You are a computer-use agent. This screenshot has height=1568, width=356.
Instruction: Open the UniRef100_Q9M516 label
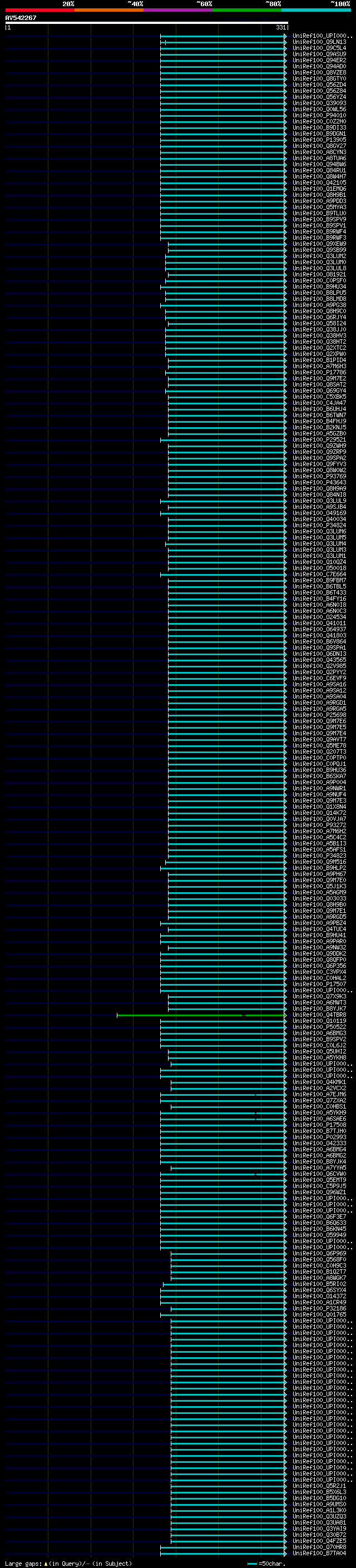tap(319, 862)
